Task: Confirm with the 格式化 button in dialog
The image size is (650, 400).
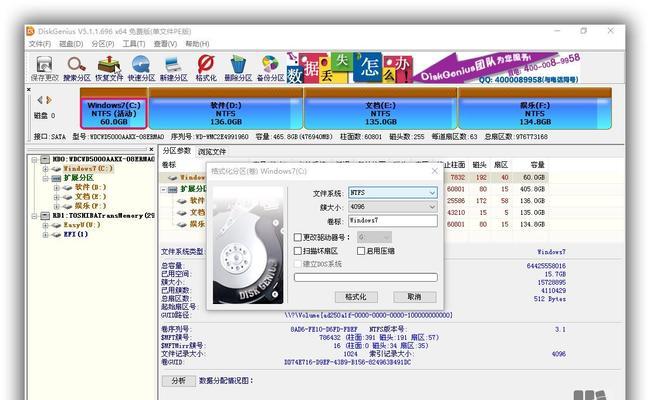Action: coord(356,297)
